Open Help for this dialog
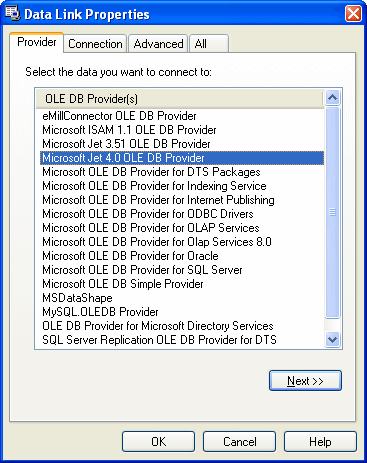 [x=320, y=442]
